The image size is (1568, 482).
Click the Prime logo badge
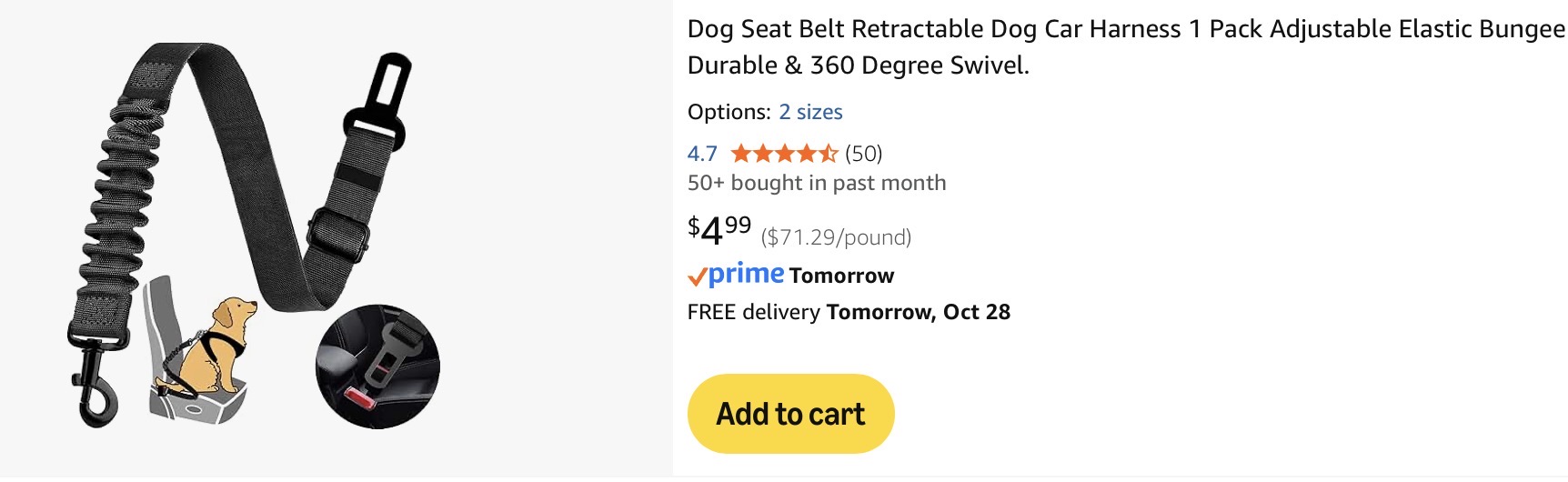click(x=746, y=274)
